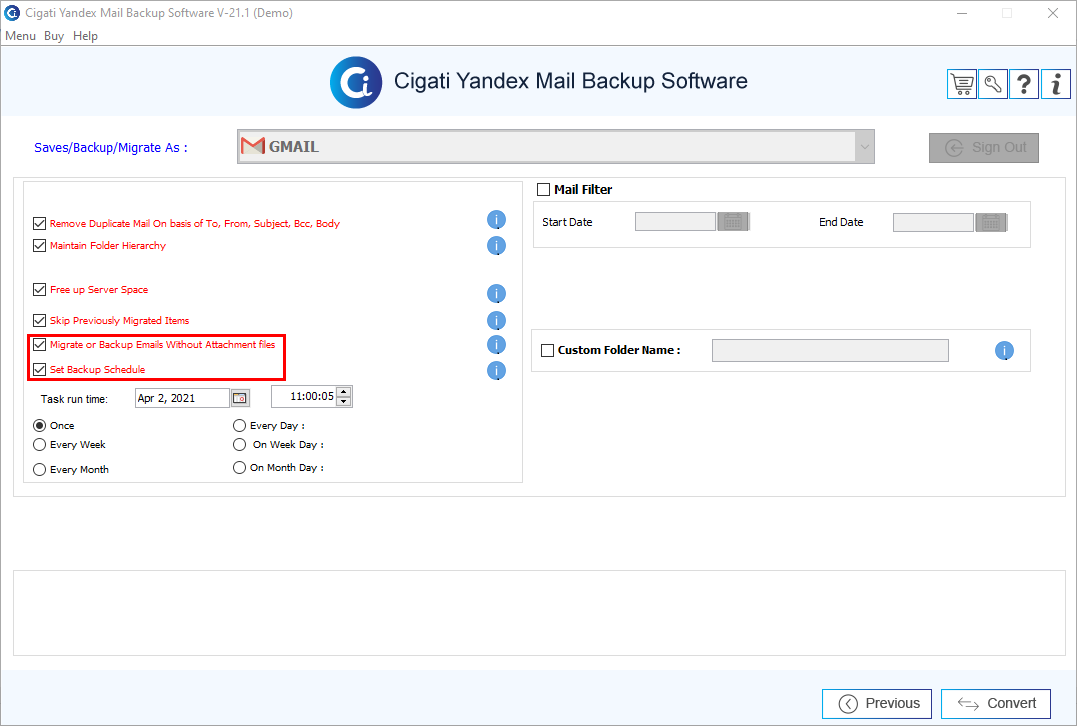Toggle Migrate Emails Without Attachment files
1077x726 pixels.
(39, 344)
